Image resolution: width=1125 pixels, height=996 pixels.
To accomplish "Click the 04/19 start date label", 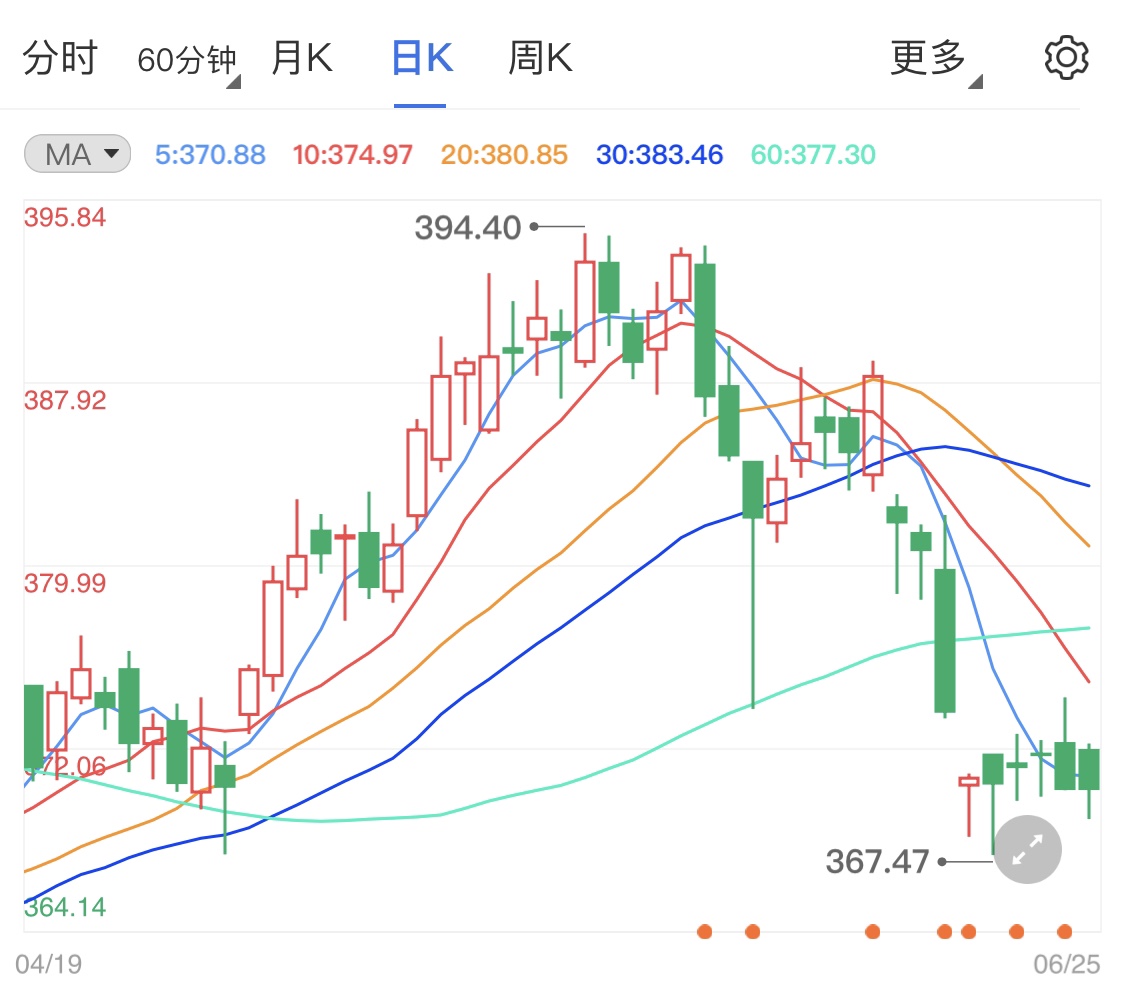I will click(x=49, y=964).
